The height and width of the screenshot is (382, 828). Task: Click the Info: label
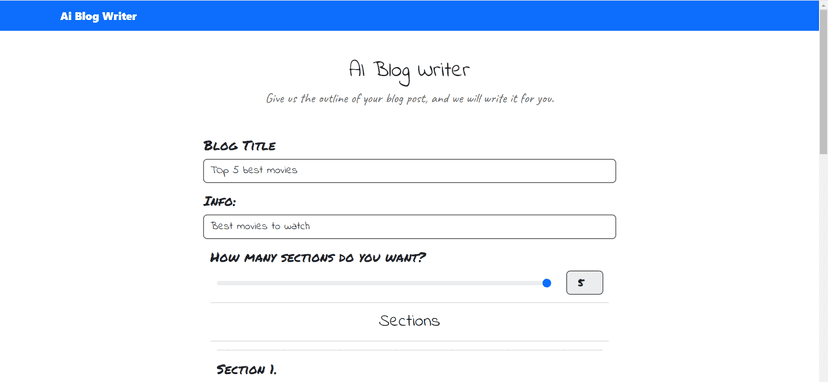point(220,202)
